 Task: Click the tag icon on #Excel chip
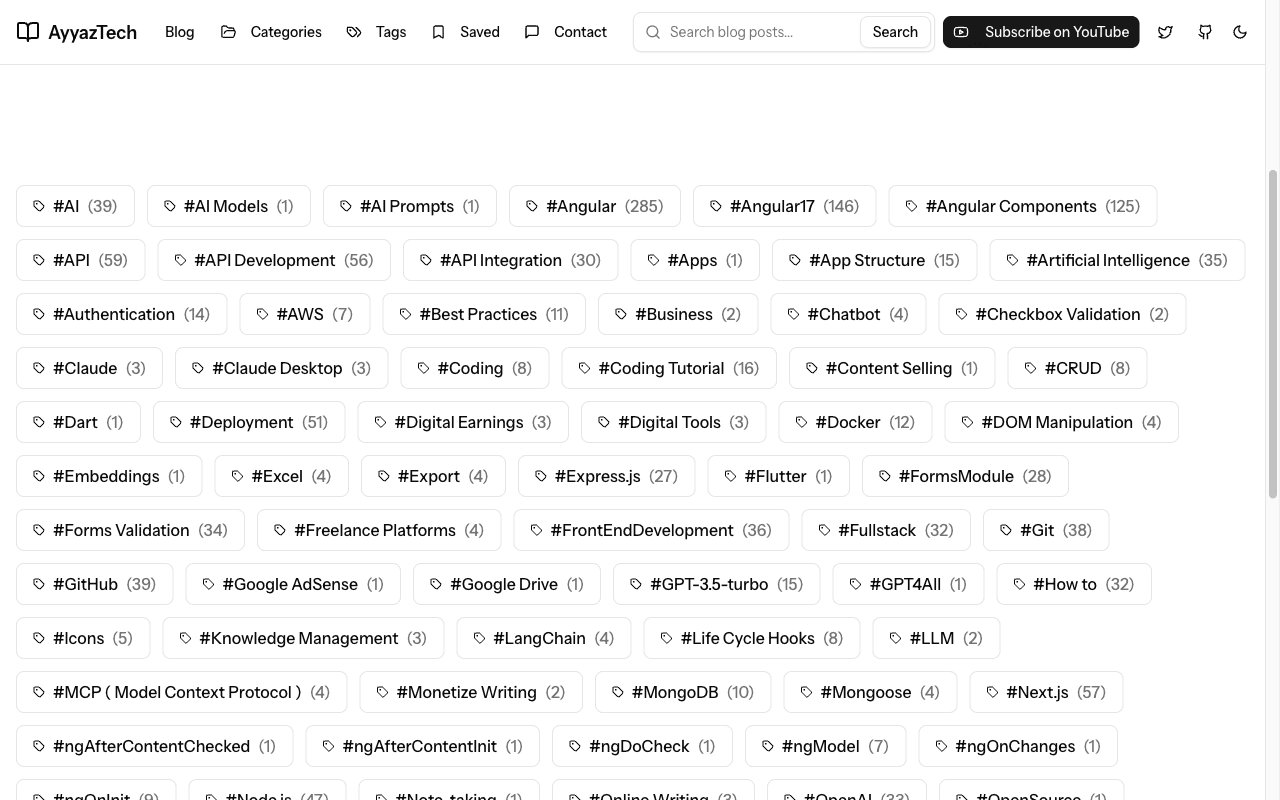click(237, 476)
